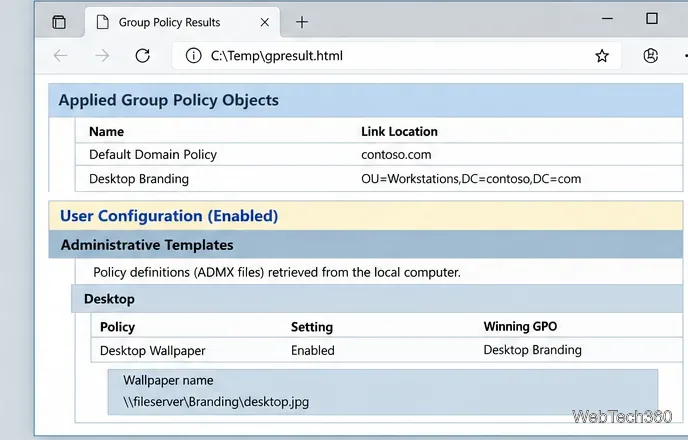This screenshot has height=440, width=688.
Task: Click the Winning GPO column header
Action: [520, 326]
